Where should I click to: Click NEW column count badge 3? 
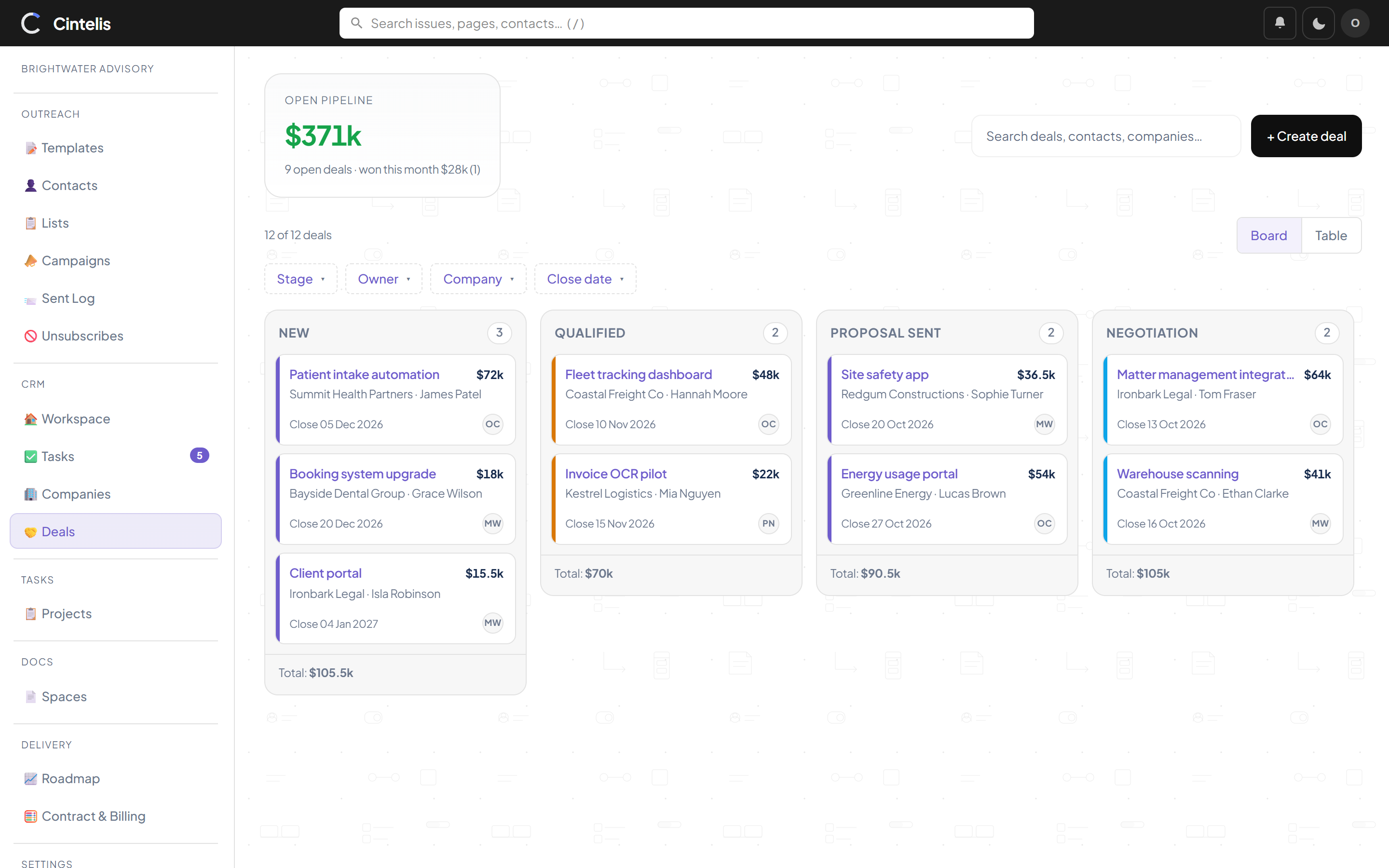[x=499, y=332]
